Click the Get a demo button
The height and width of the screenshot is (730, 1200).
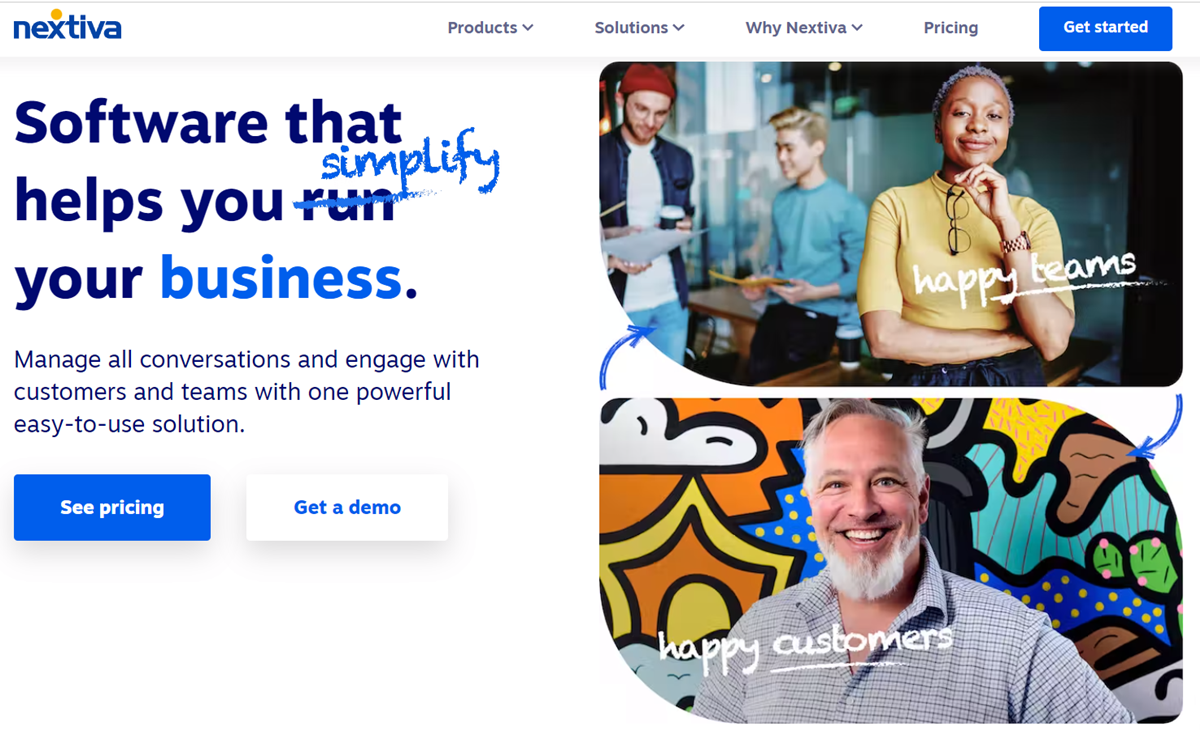347,507
